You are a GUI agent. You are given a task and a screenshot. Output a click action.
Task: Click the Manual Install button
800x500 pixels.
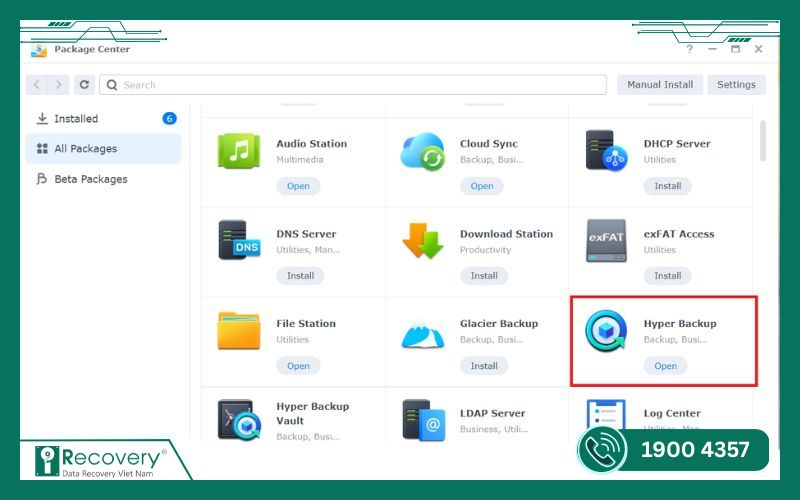(660, 85)
